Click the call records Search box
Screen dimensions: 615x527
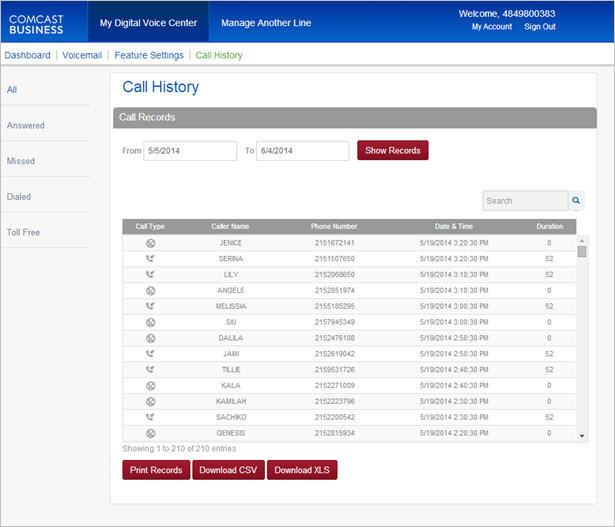(526, 201)
